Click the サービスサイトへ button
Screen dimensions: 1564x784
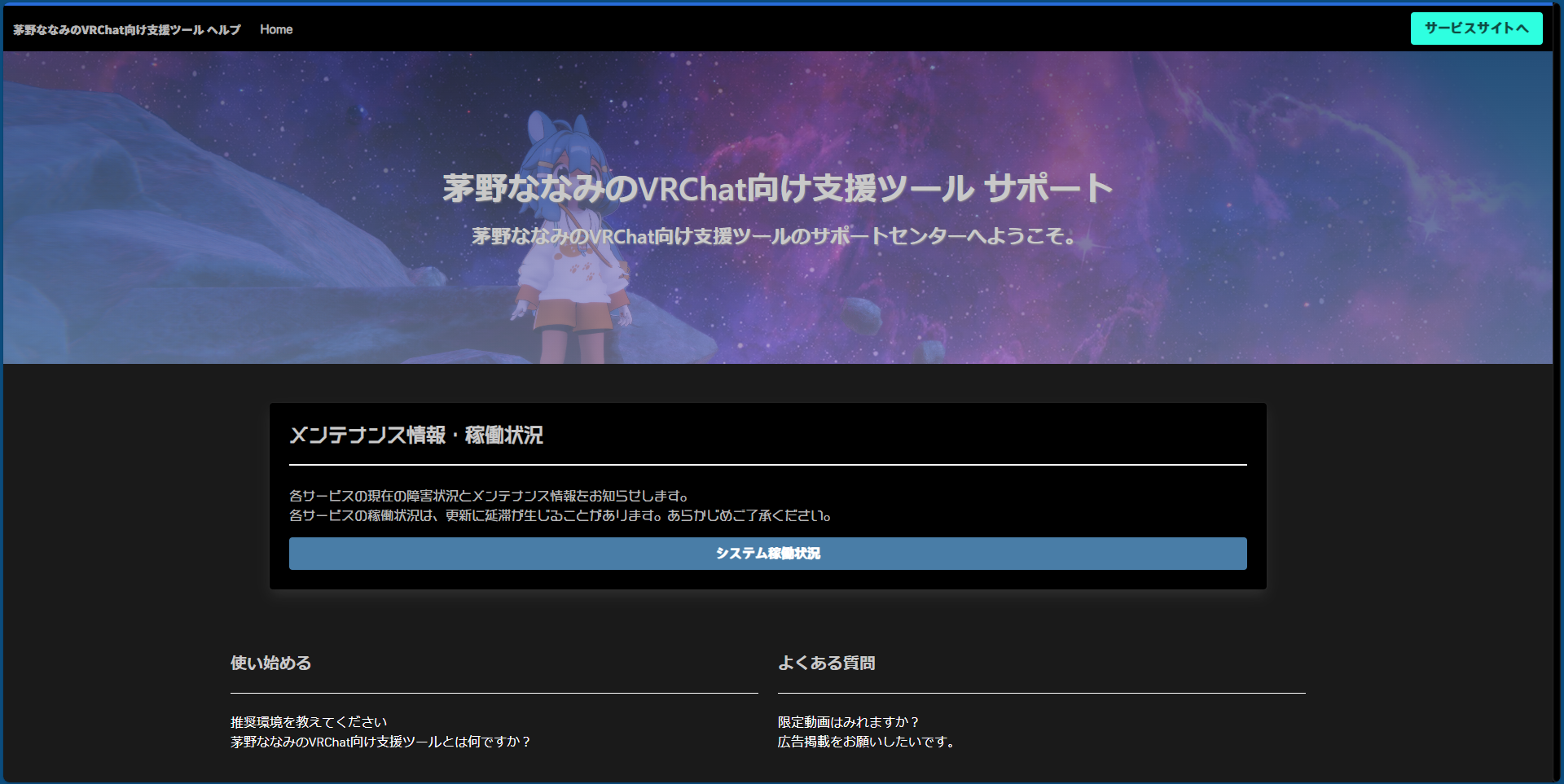click(x=1476, y=28)
